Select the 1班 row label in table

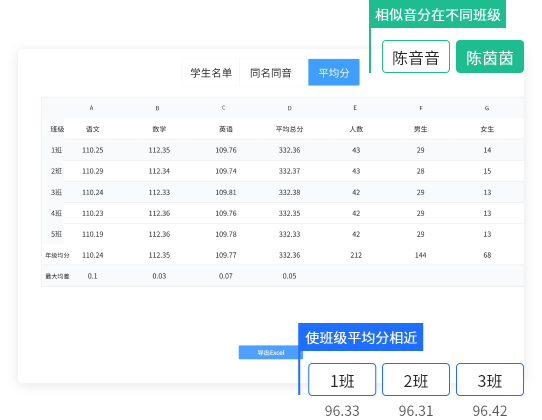pyautogui.click(x=56, y=150)
